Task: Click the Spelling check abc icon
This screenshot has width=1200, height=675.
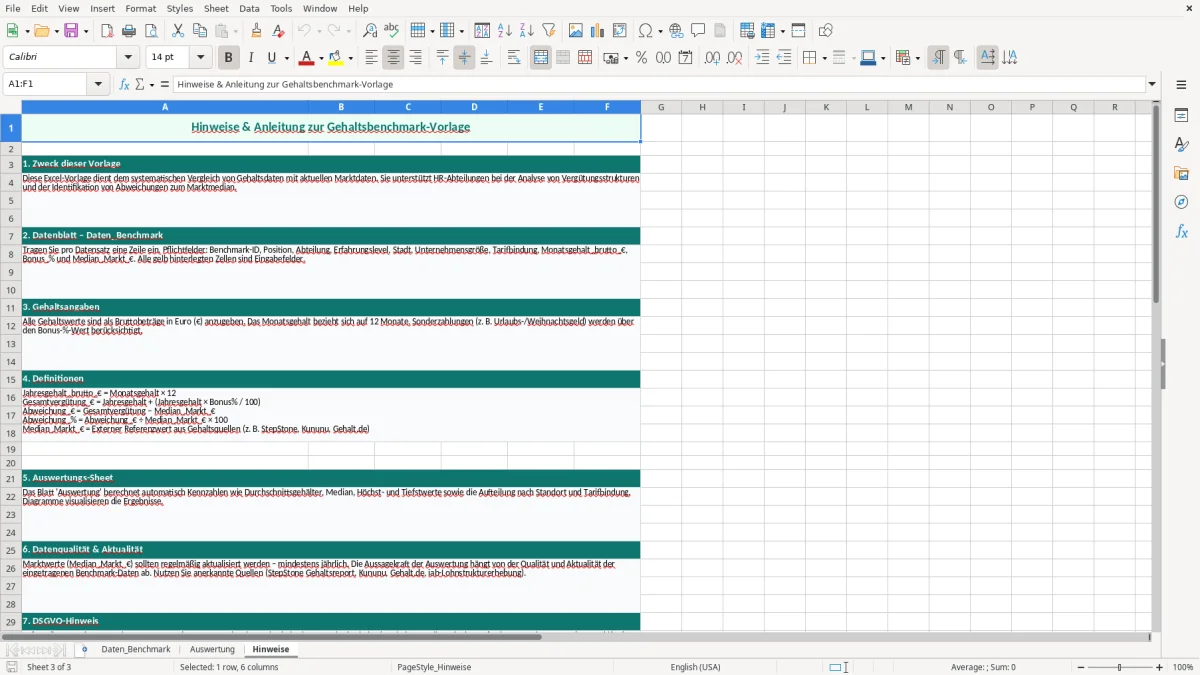Action: 391,31
